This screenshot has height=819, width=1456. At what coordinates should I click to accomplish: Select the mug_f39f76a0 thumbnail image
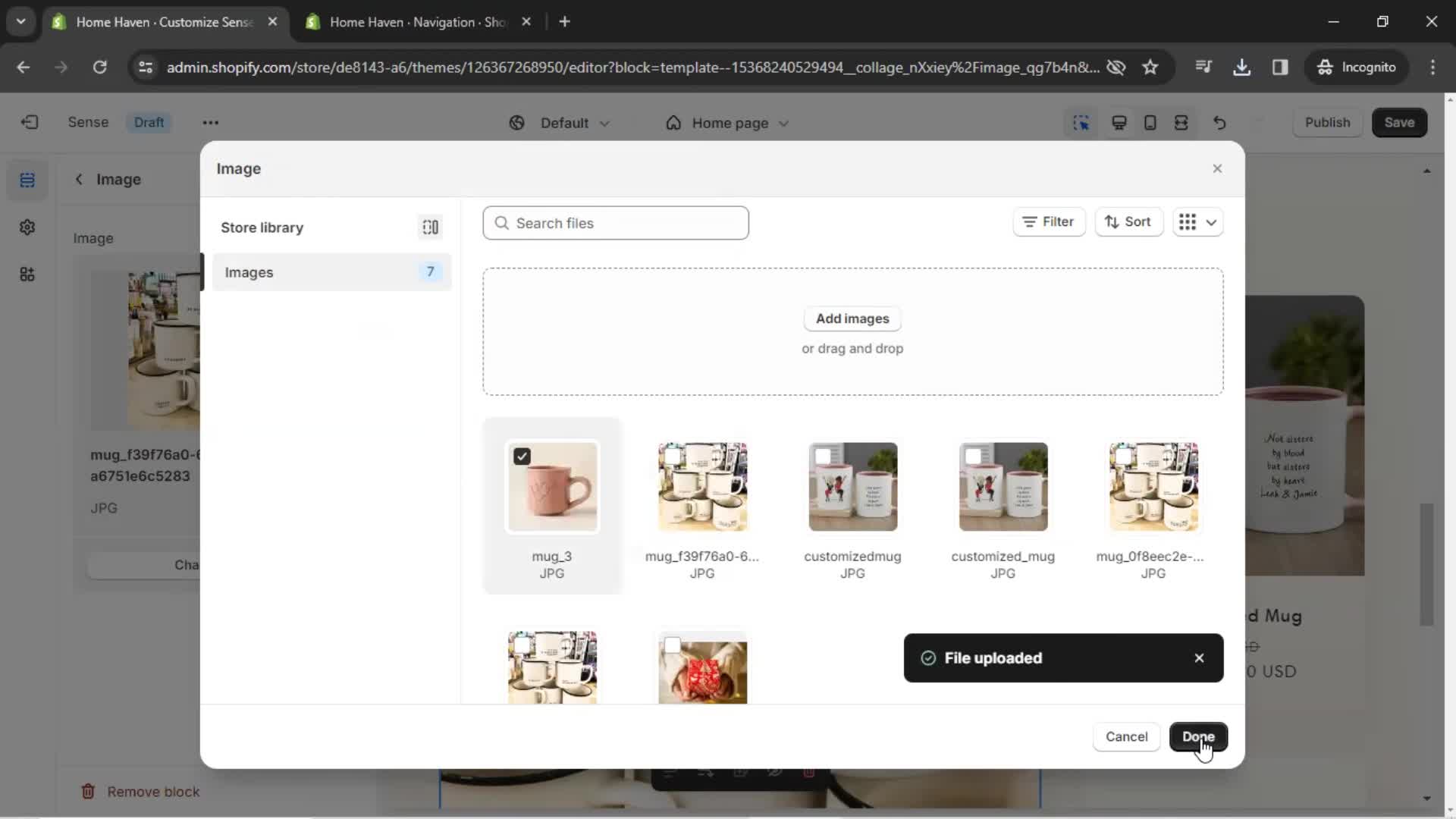[x=702, y=486]
